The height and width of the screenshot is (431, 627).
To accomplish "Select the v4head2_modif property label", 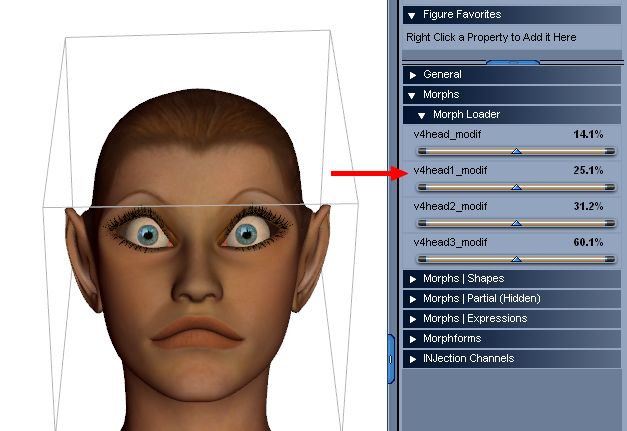I will (450, 206).
